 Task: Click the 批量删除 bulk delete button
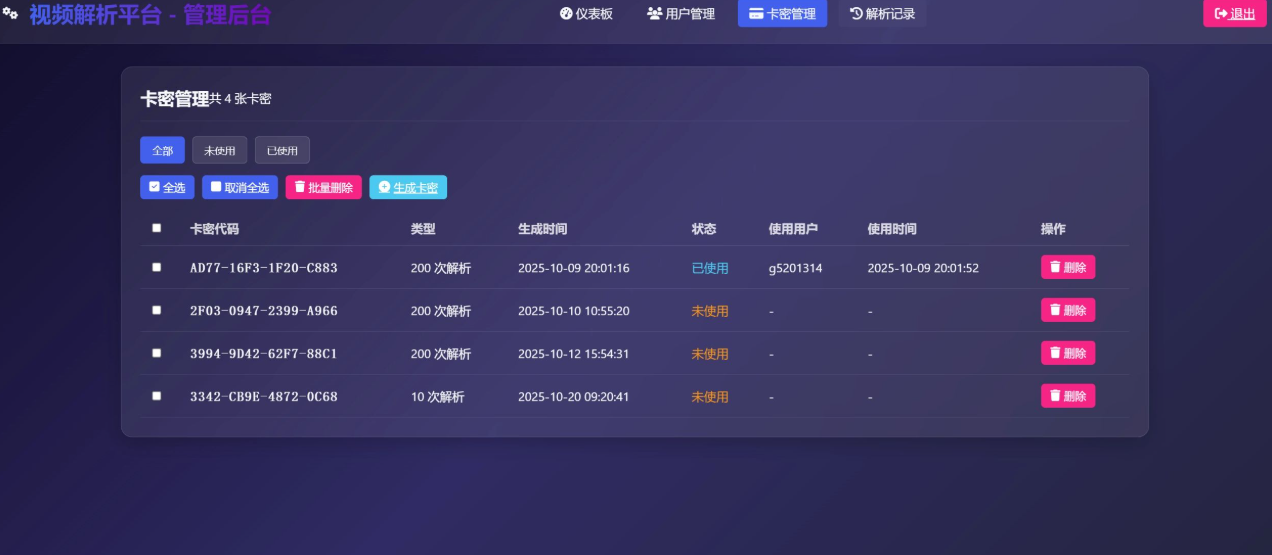click(x=323, y=187)
